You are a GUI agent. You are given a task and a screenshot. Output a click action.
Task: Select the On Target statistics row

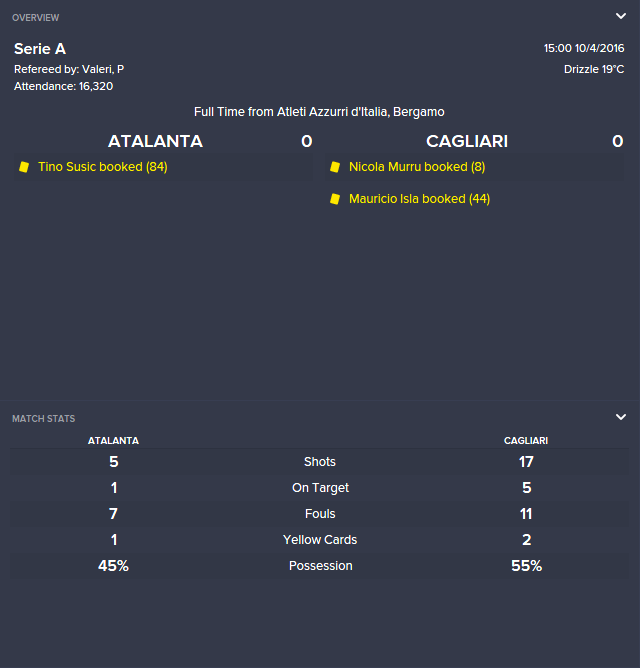(320, 488)
